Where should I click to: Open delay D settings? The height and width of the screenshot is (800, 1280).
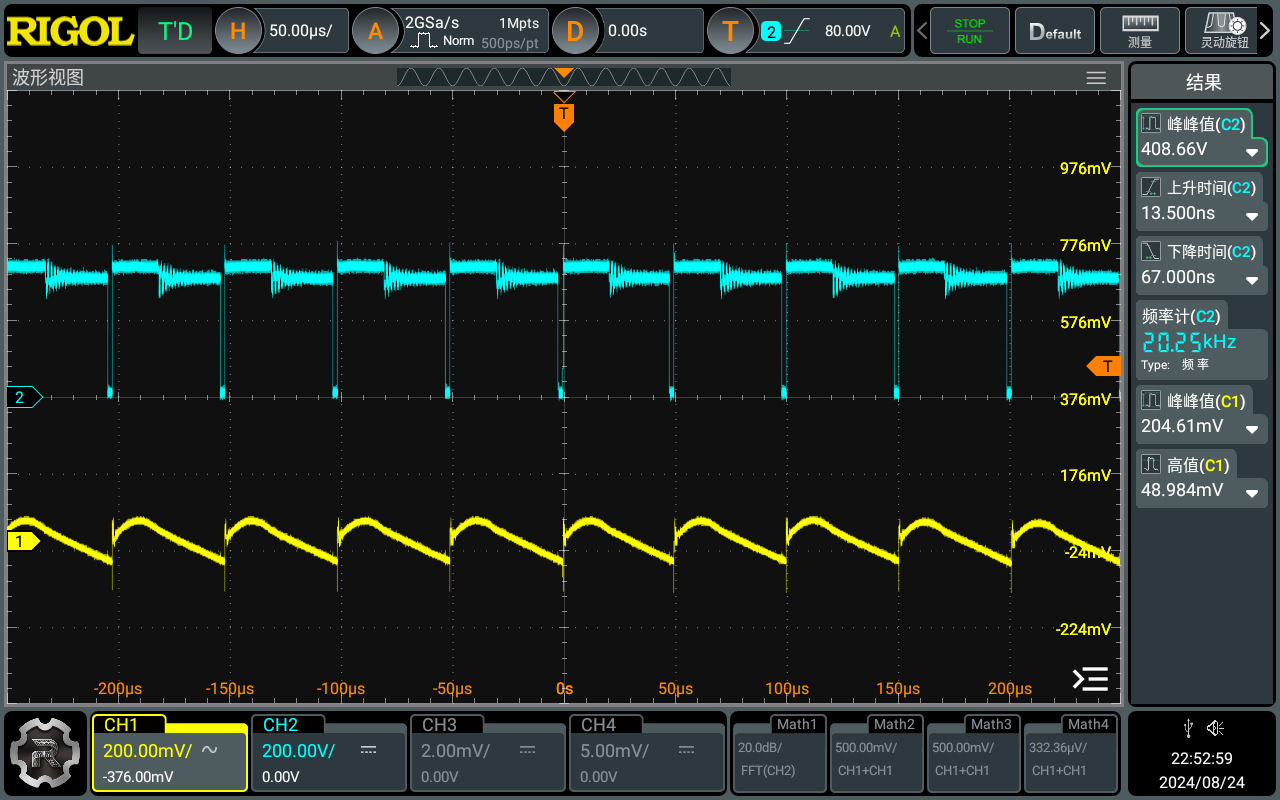574,31
